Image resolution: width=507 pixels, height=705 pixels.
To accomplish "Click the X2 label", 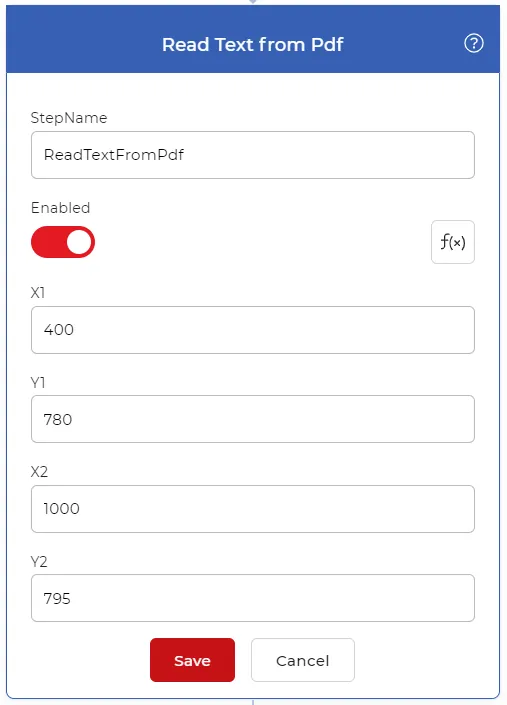I will (39, 472).
